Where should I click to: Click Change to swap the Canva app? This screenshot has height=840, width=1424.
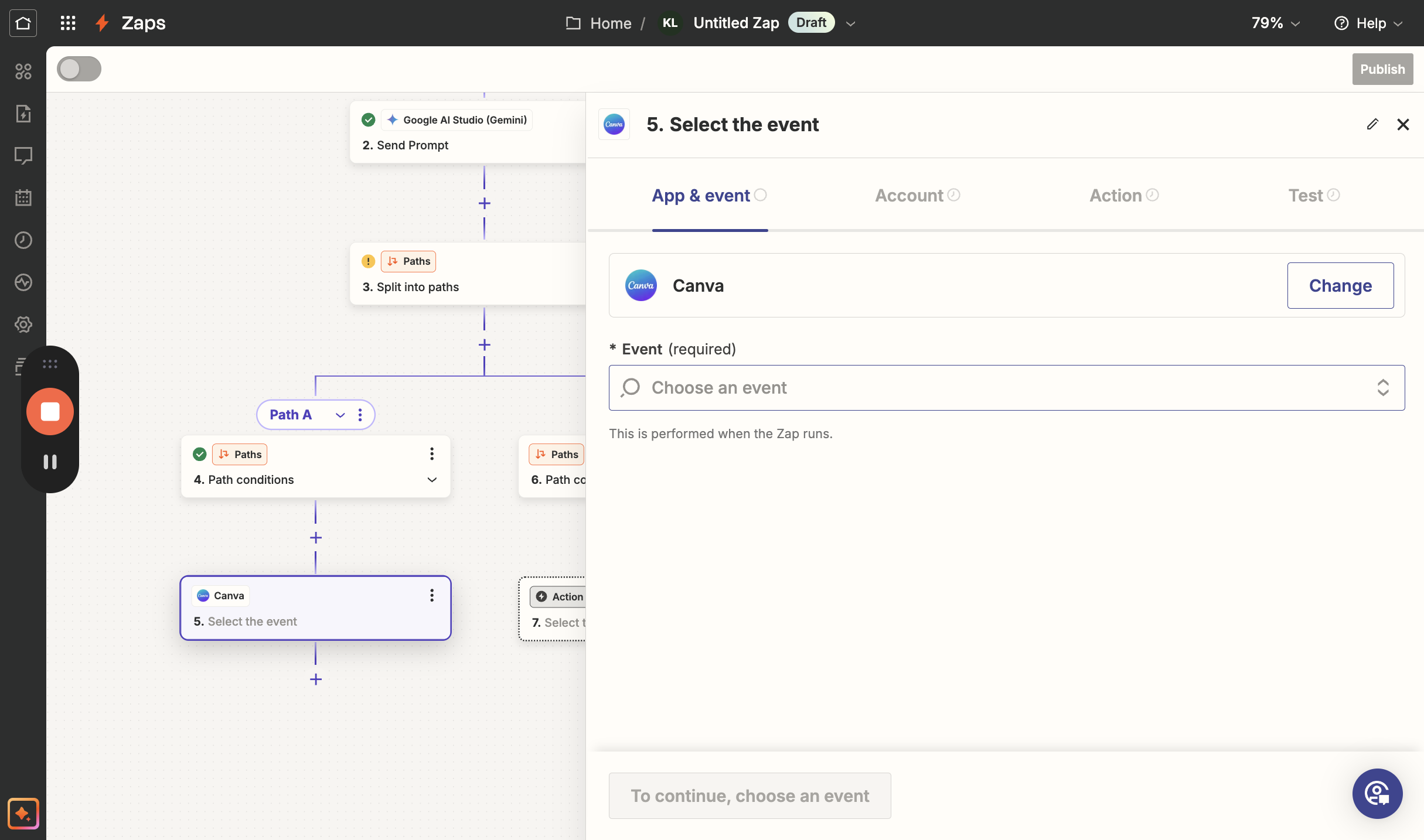[x=1340, y=285]
